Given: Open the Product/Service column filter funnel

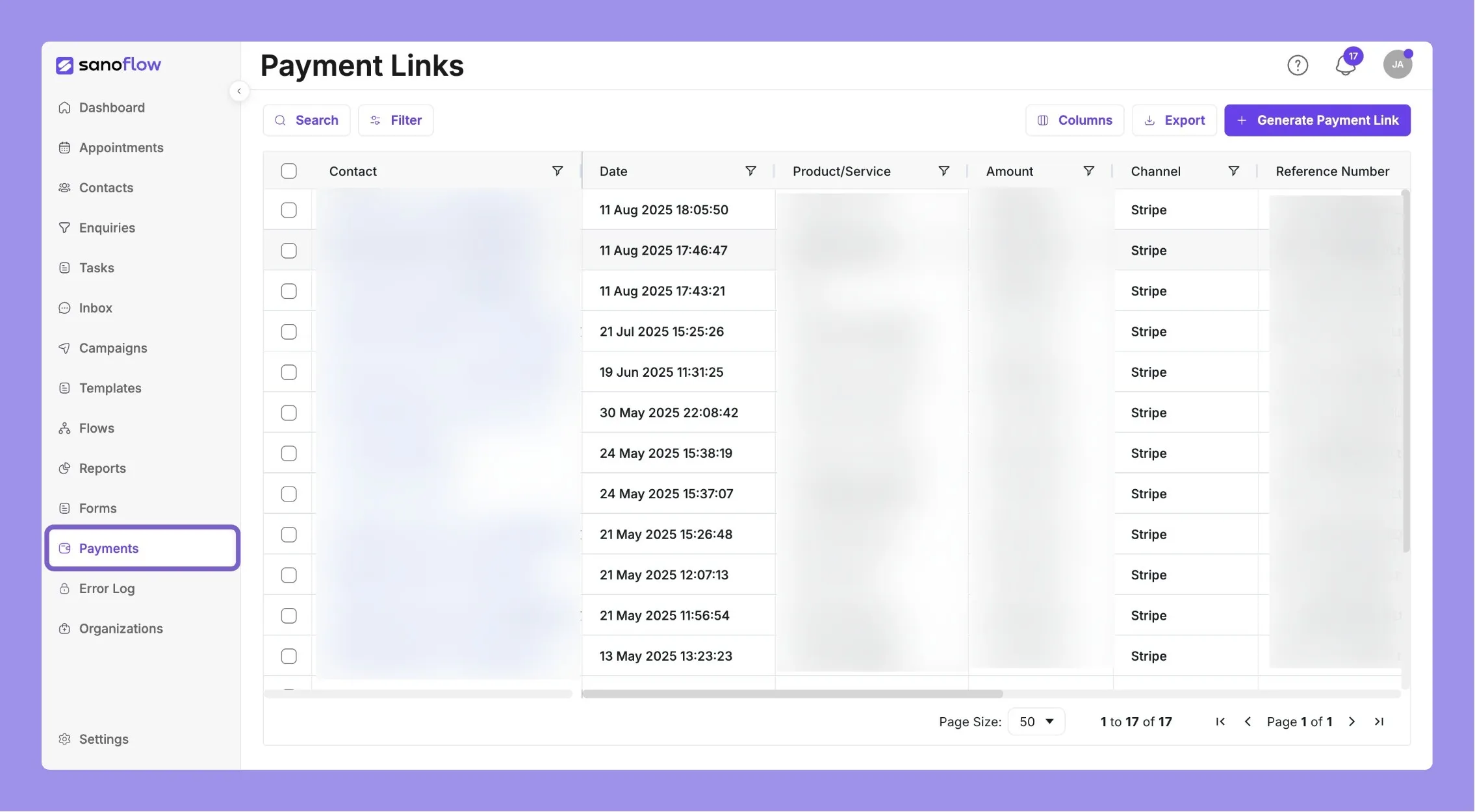Looking at the screenshot, I should tap(943, 171).
